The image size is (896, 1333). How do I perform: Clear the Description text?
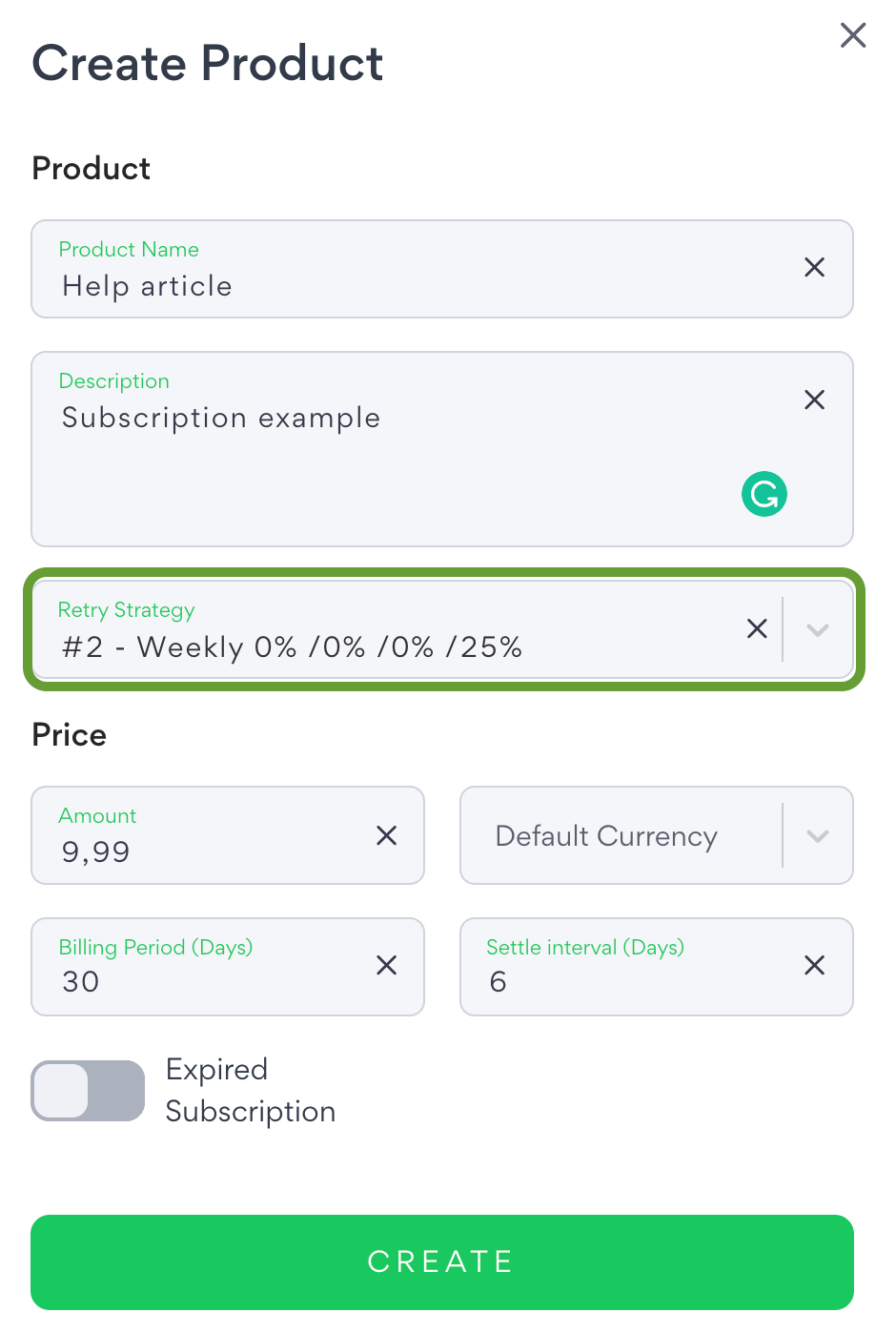pyautogui.click(x=814, y=400)
